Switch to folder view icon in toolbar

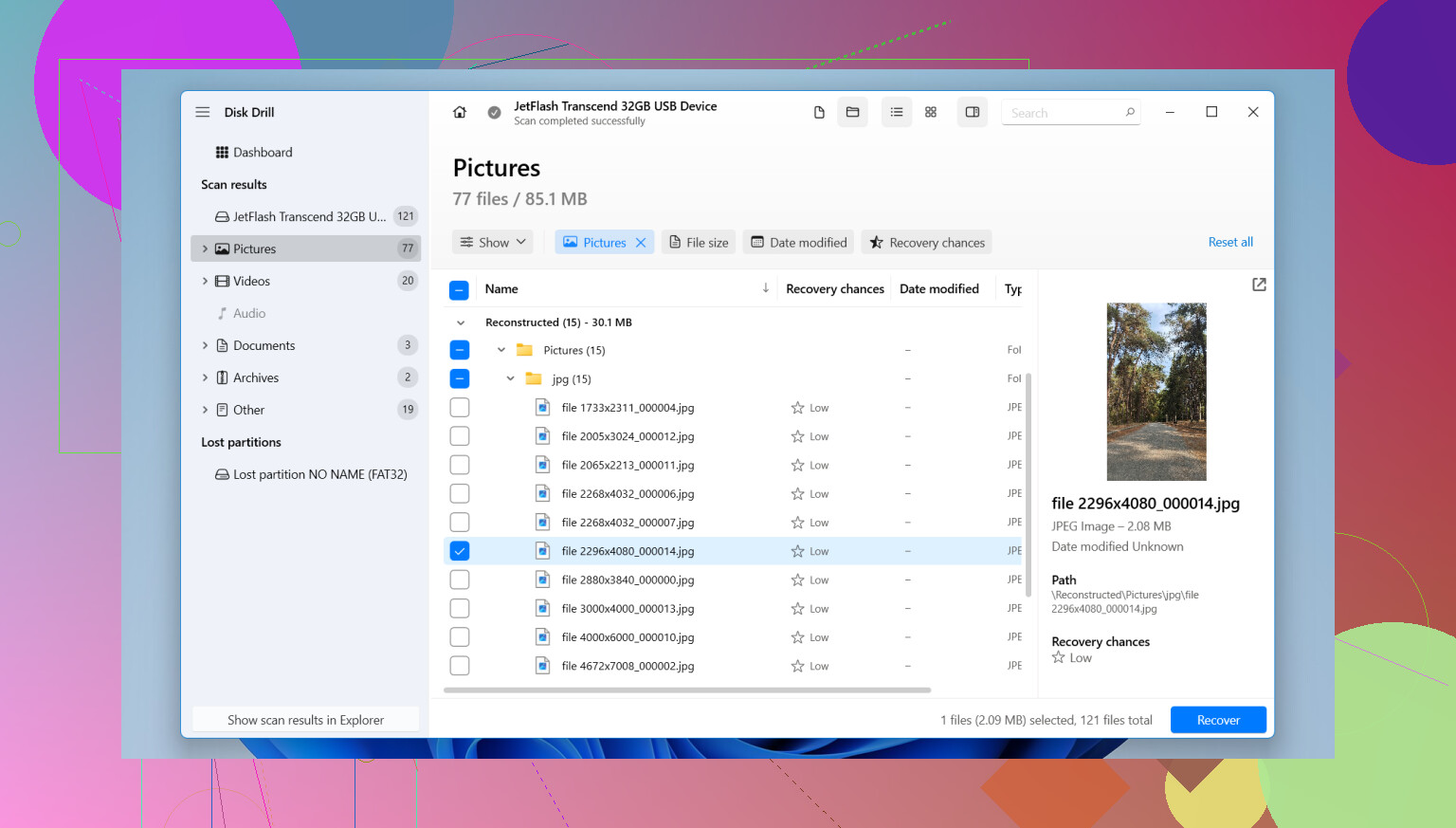coord(852,112)
